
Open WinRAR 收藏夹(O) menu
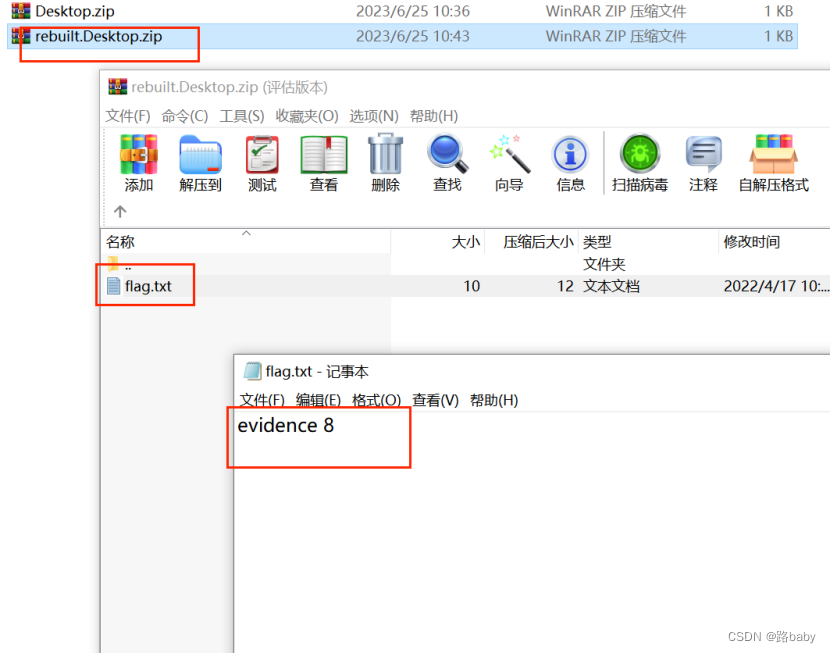pos(307,116)
